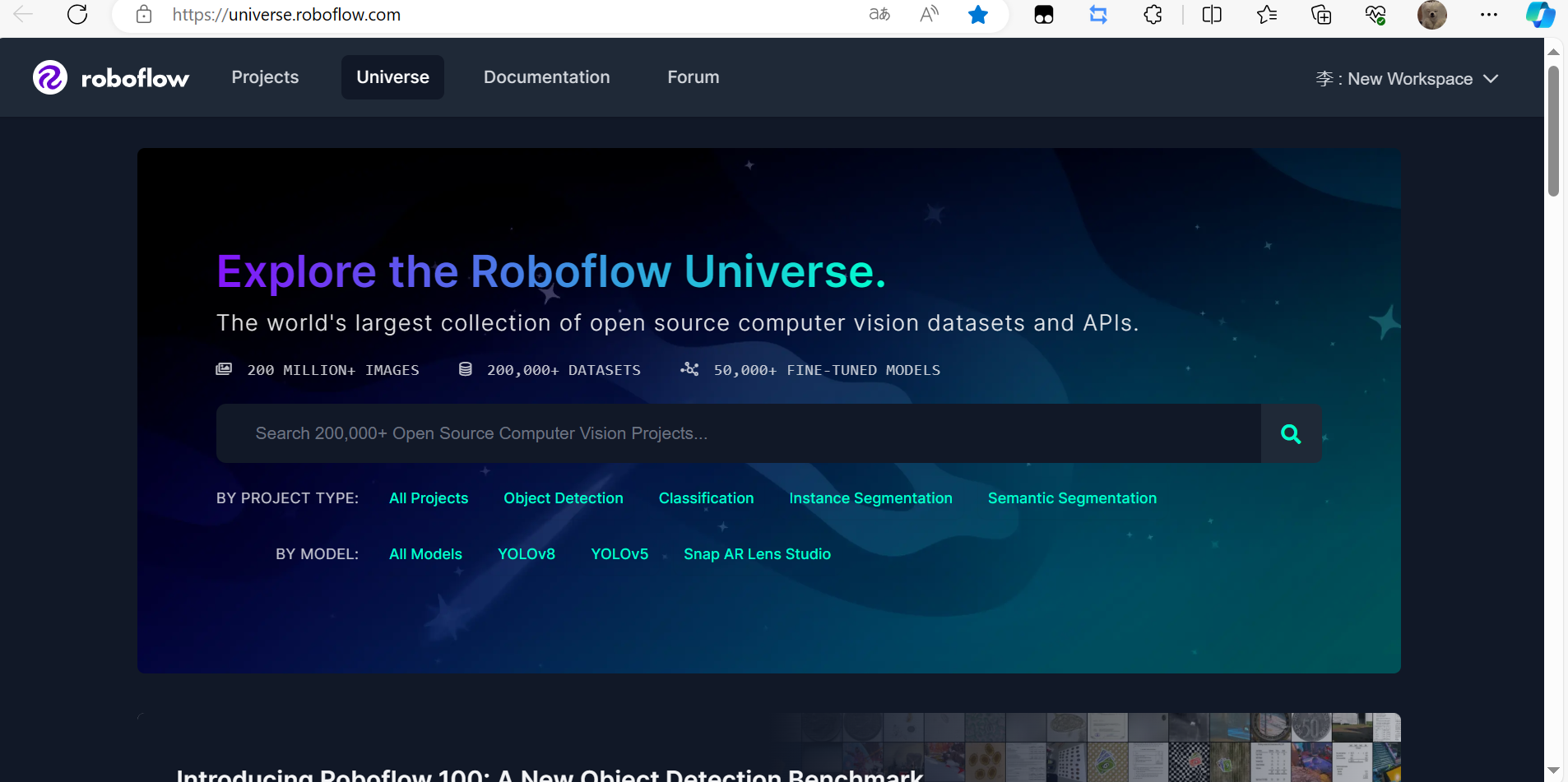
Task: Click the model icon beside FINE-TUNED MODELS
Action: [689, 369]
